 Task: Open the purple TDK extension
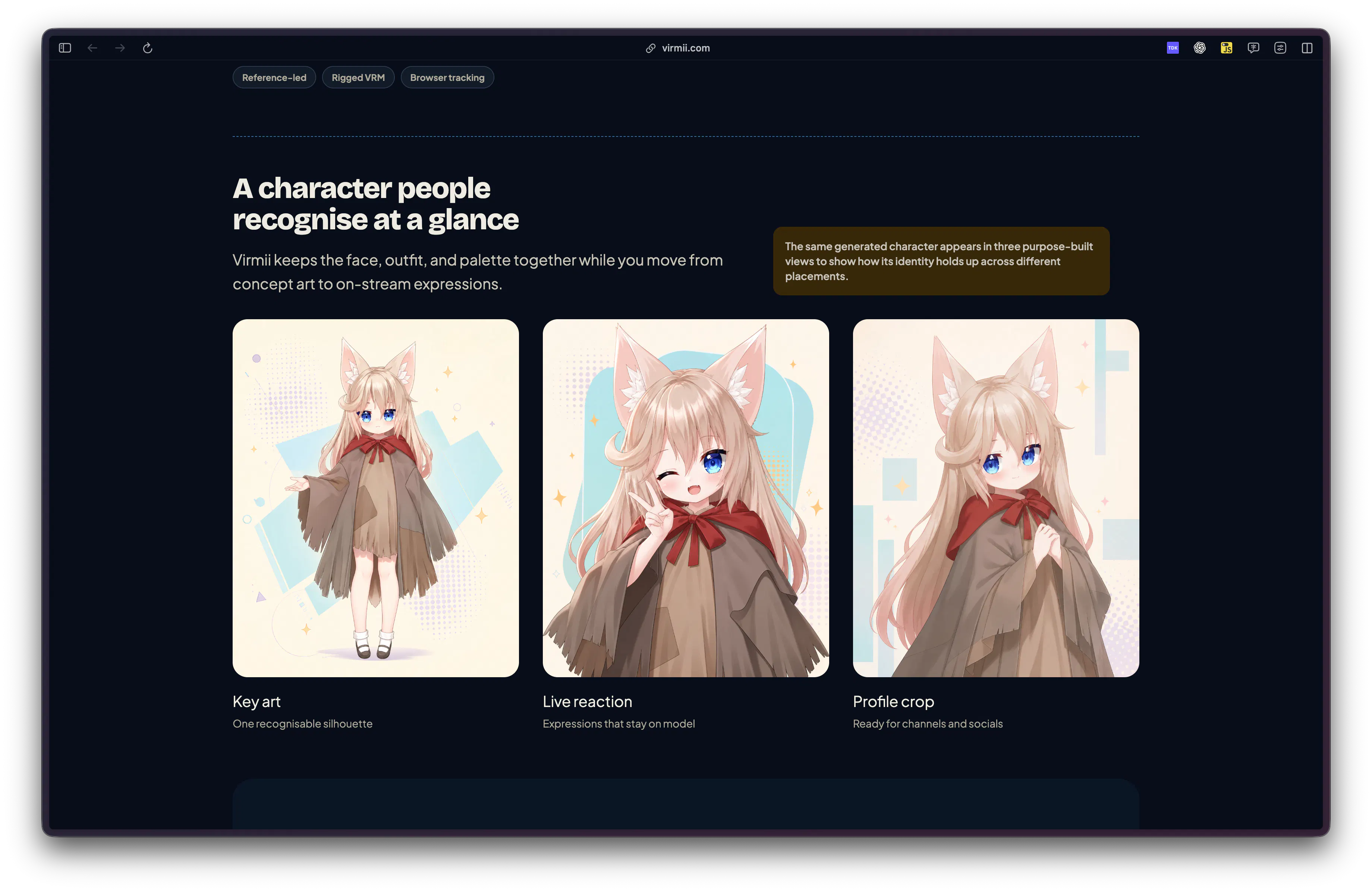[1173, 48]
